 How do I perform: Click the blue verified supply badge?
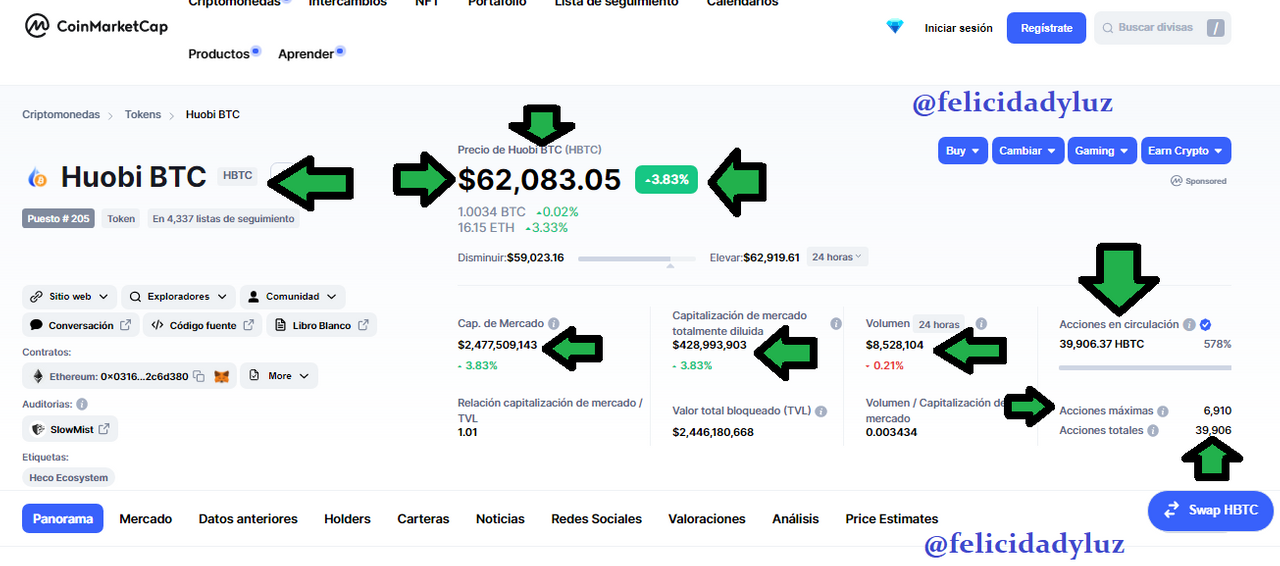[1205, 325]
